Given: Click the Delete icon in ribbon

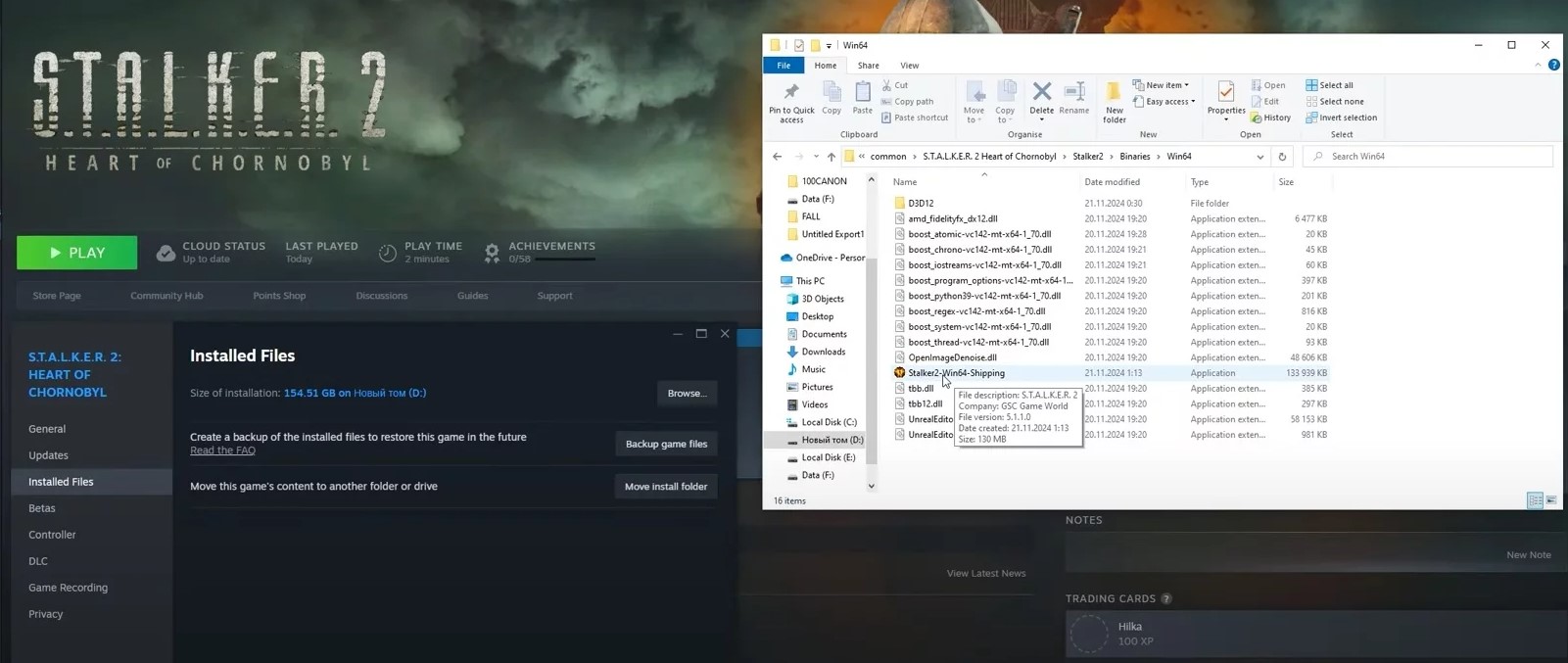Looking at the screenshot, I should coord(1041,93).
